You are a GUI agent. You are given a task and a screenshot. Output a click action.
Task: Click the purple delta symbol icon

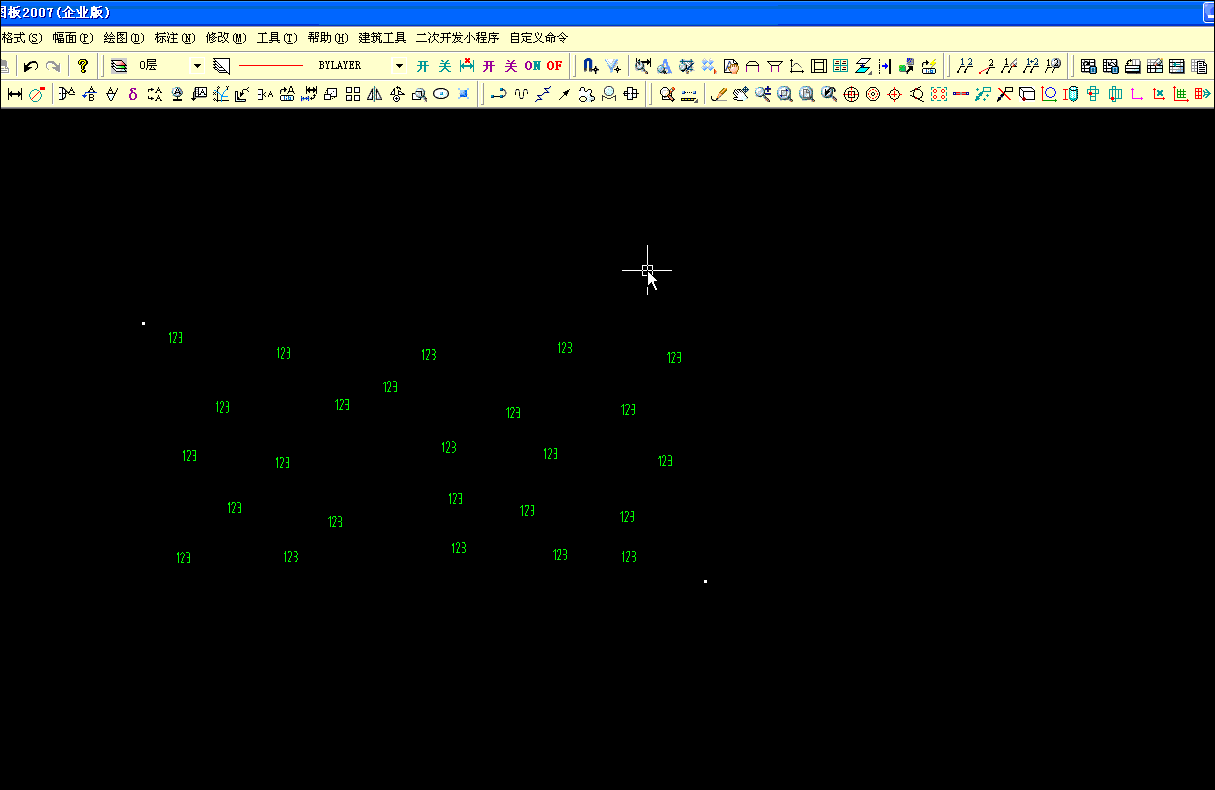coord(132,94)
